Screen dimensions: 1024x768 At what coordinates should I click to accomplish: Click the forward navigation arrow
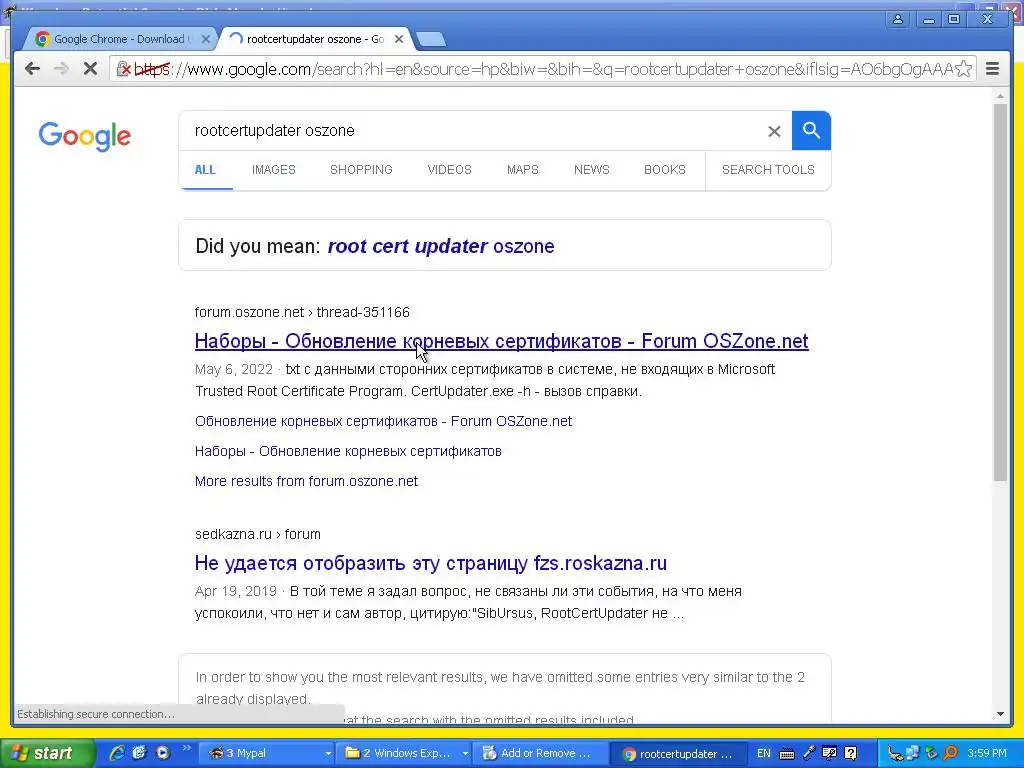point(61,69)
